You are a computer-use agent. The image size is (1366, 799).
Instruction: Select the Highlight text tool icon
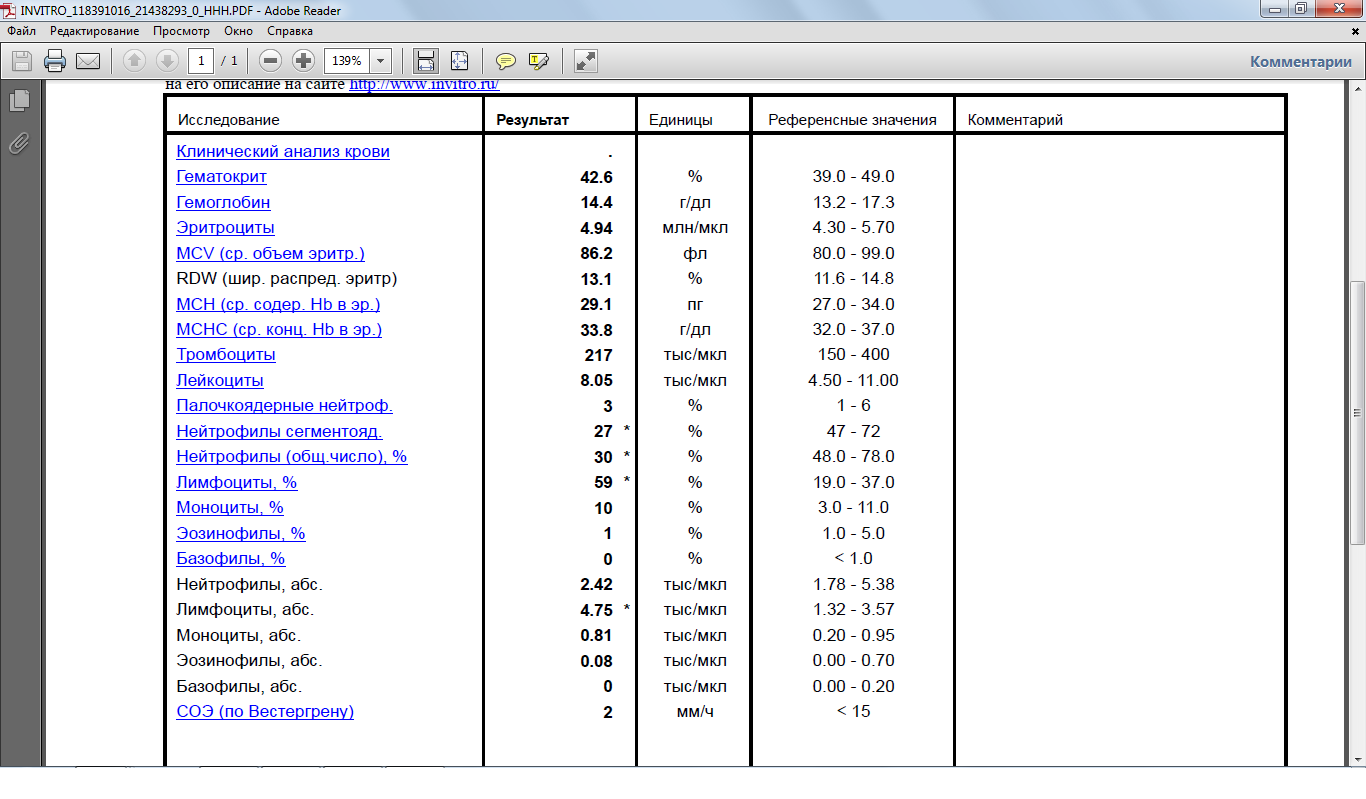point(539,61)
